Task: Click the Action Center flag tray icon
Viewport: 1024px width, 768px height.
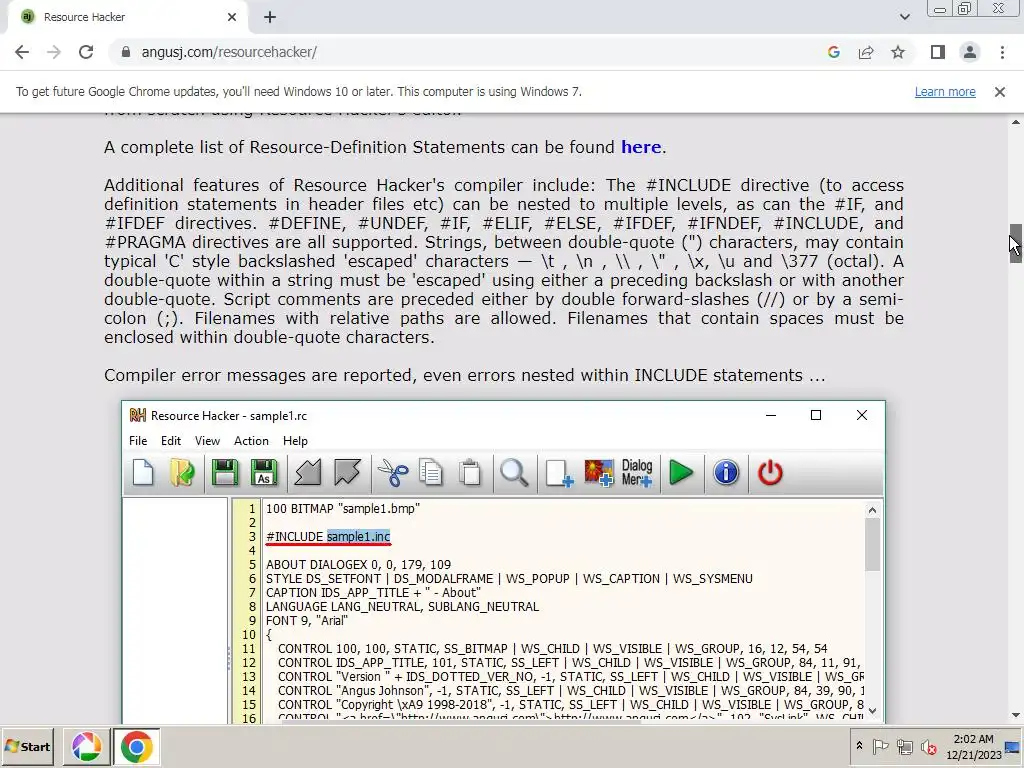Action: tap(880, 746)
